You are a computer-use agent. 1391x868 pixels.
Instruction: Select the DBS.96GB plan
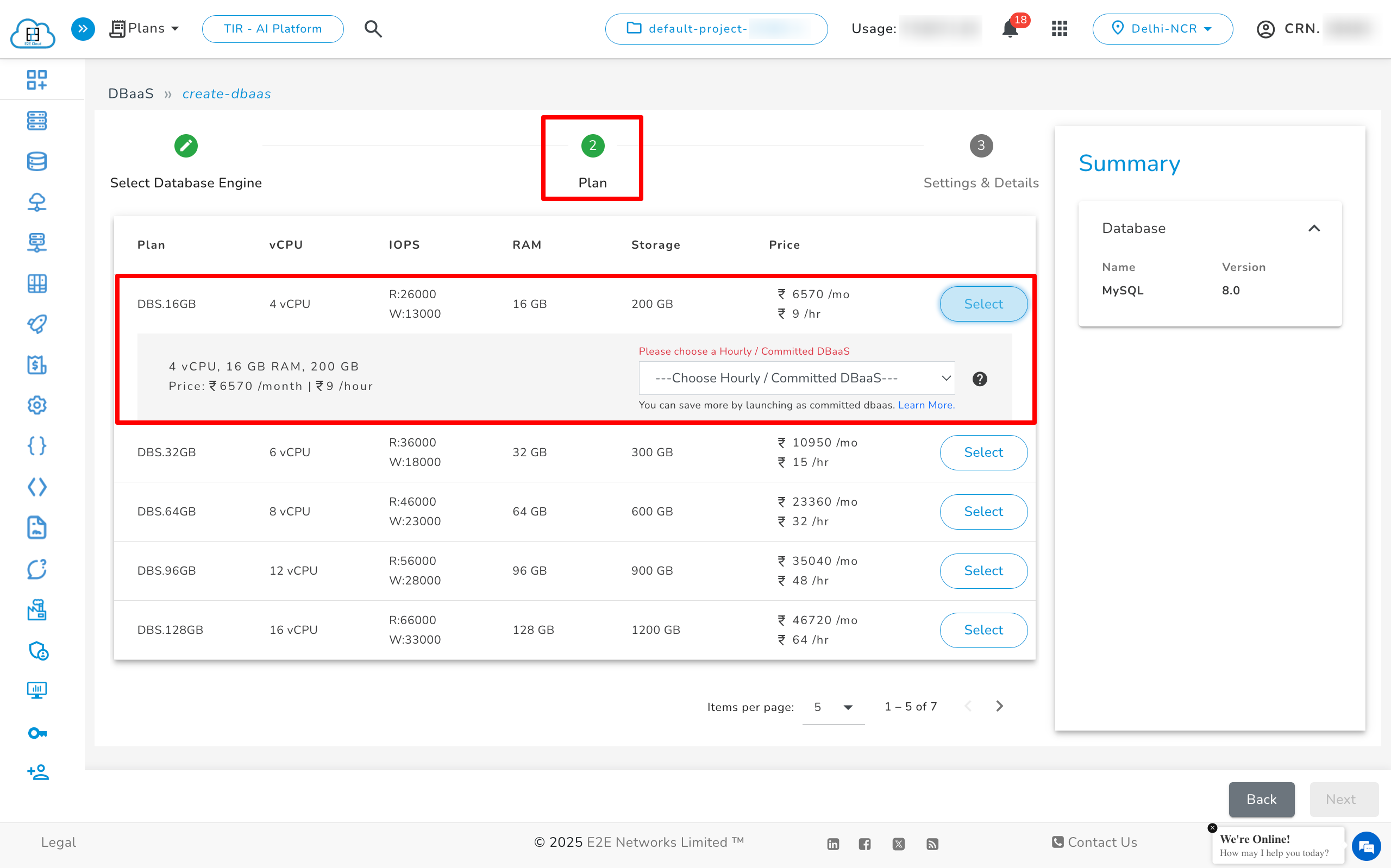[x=983, y=571]
